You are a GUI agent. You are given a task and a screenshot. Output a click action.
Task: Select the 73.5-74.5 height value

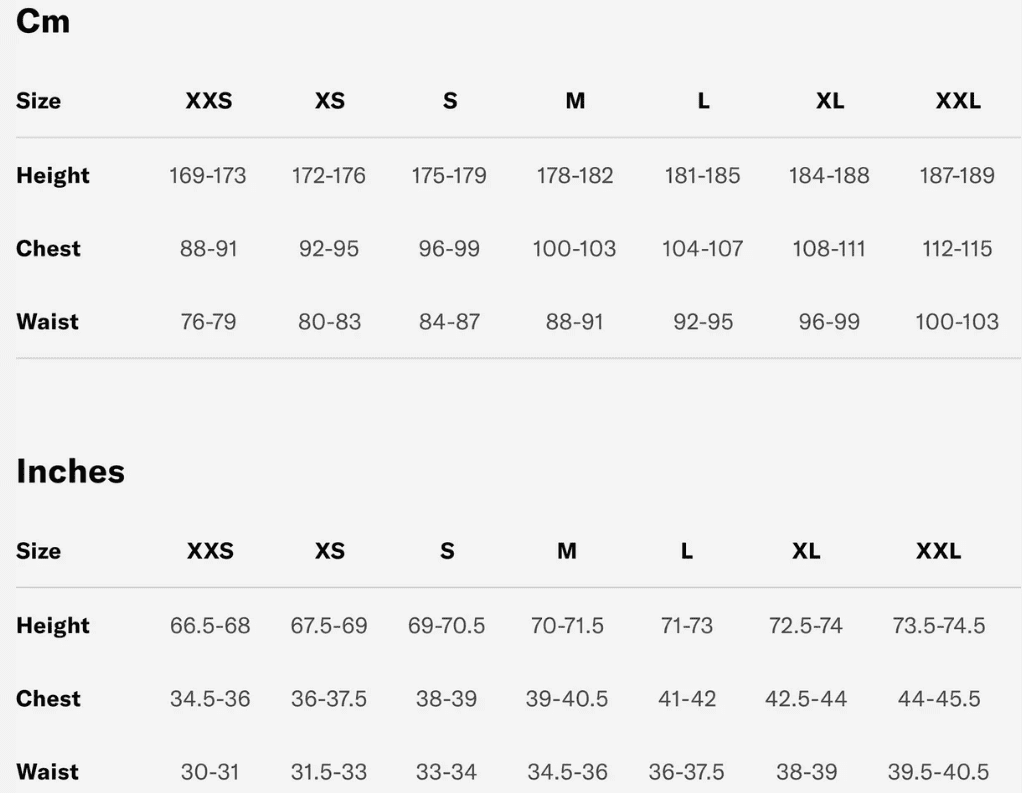[938, 626]
